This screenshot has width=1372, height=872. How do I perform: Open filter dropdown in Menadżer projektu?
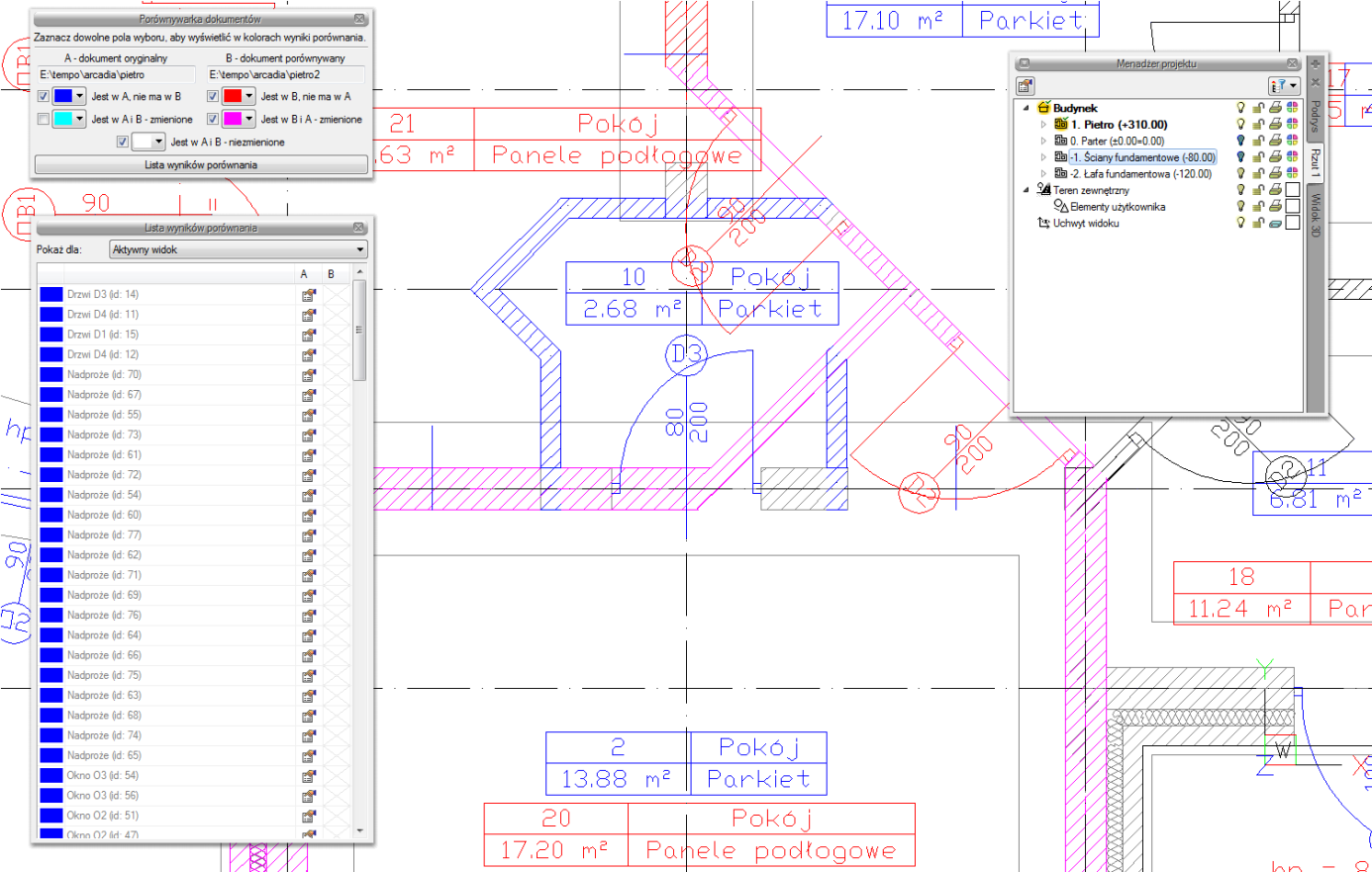click(x=1284, y=86)
